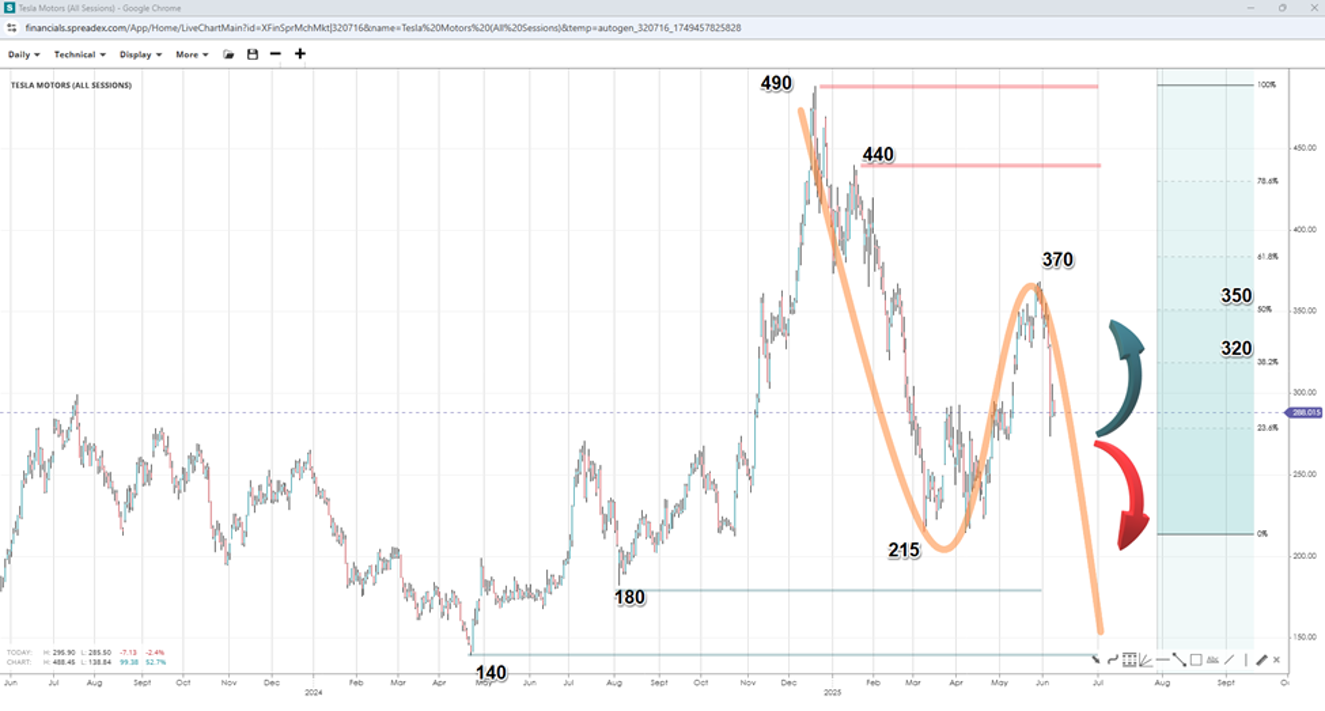The image size is (1325, 711).
Task: Click the browser address bar URL
Action: tap(380, 28)
